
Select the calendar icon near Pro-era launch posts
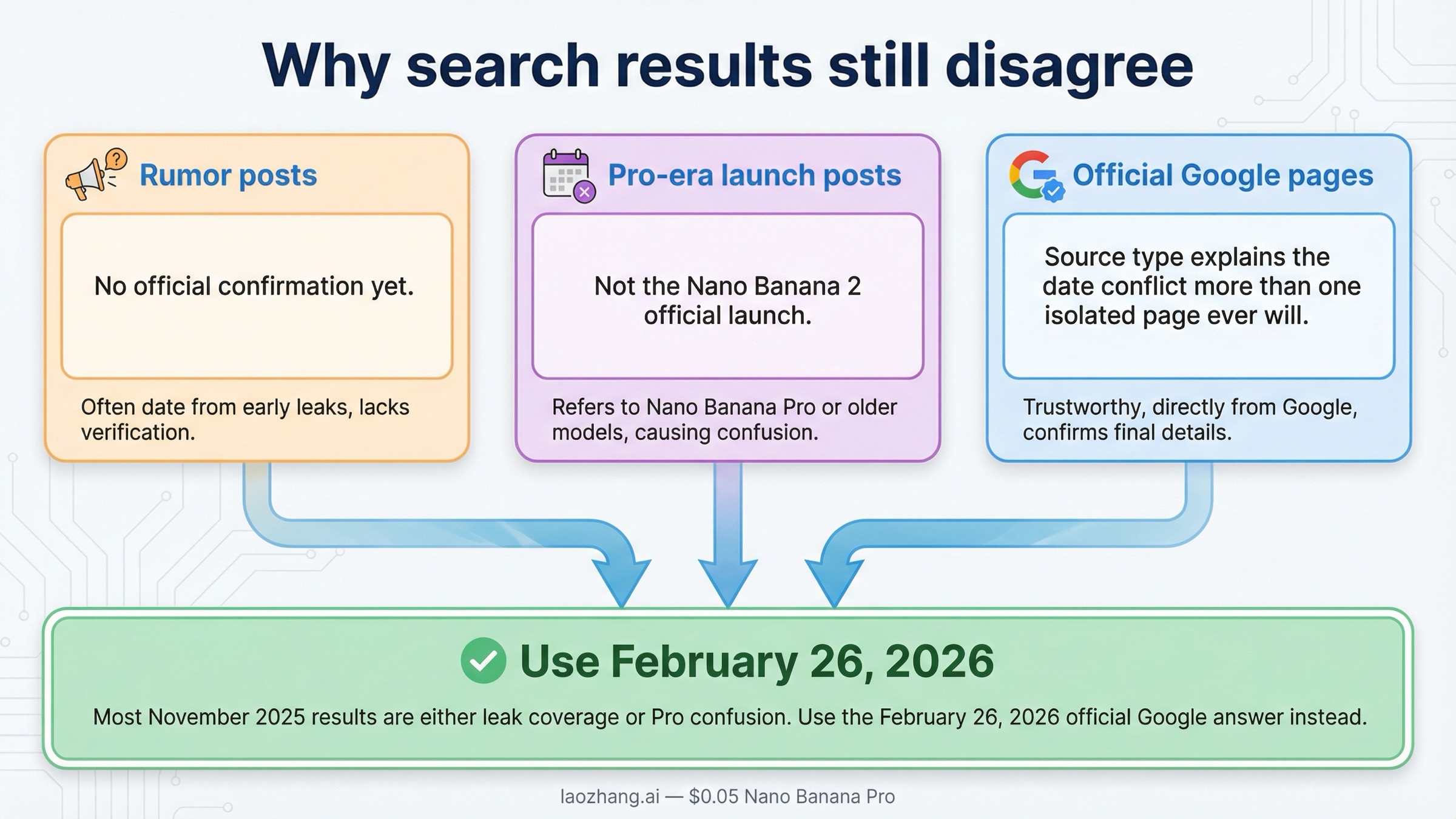point(565,176)
